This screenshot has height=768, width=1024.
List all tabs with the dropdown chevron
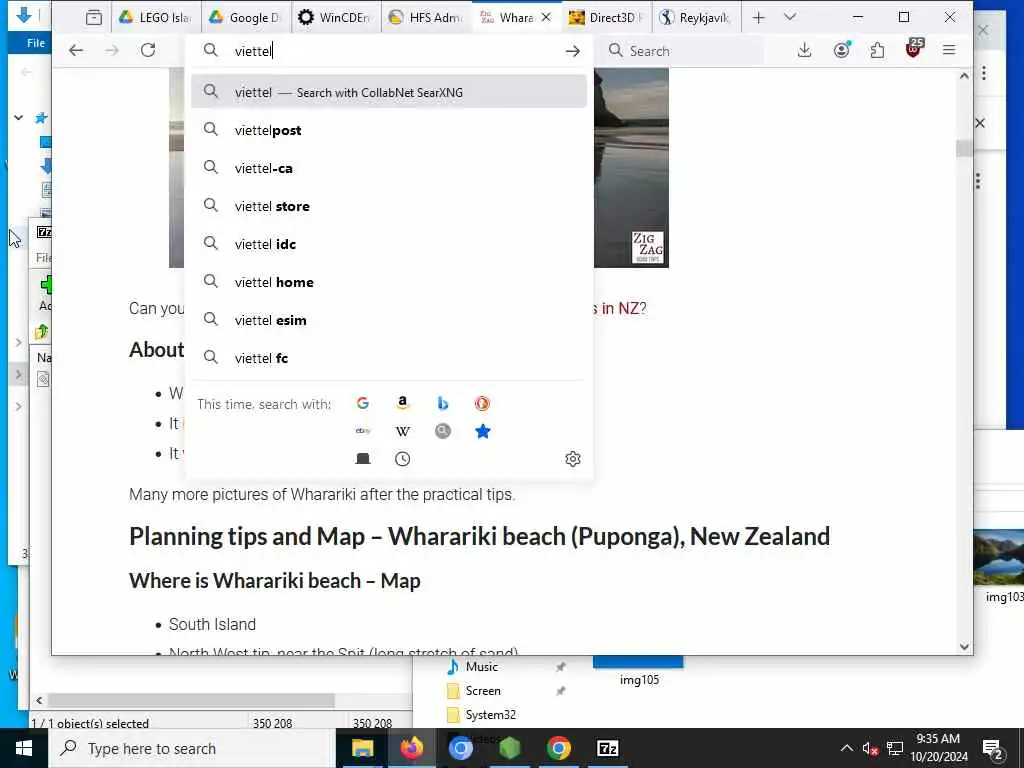(790, 18)
